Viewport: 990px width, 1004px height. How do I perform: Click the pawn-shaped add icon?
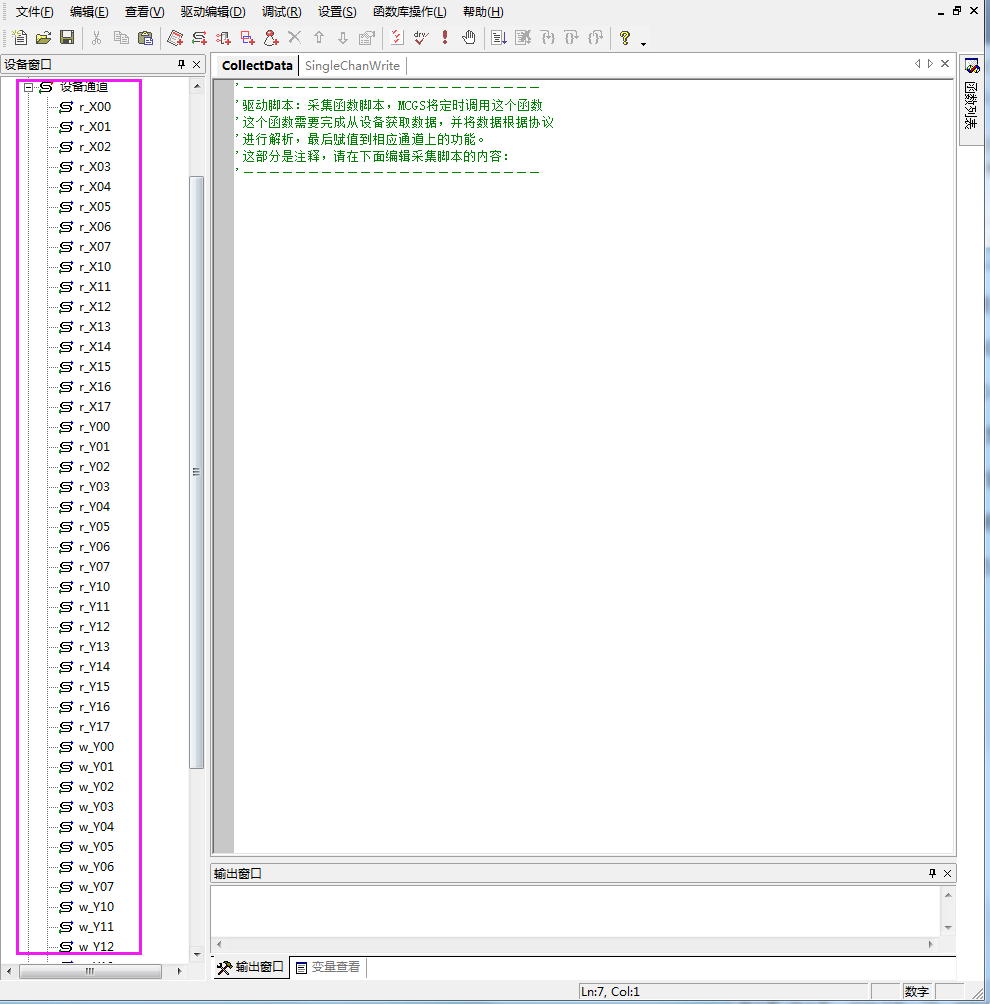[x=271, y=38]
